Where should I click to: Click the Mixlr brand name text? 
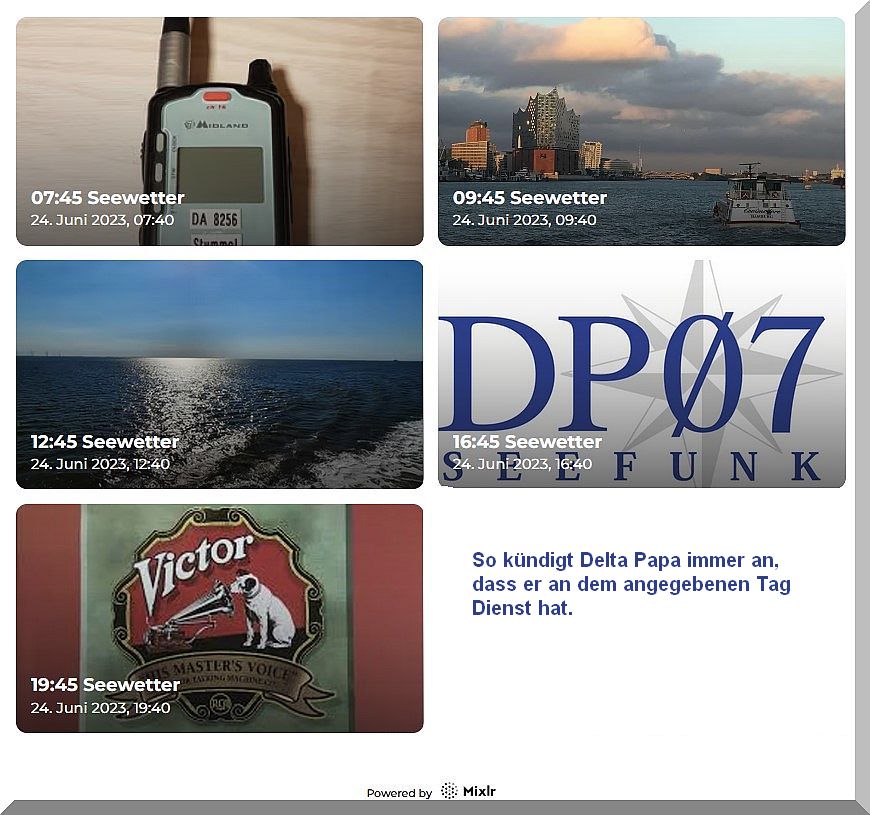[479, 791]
